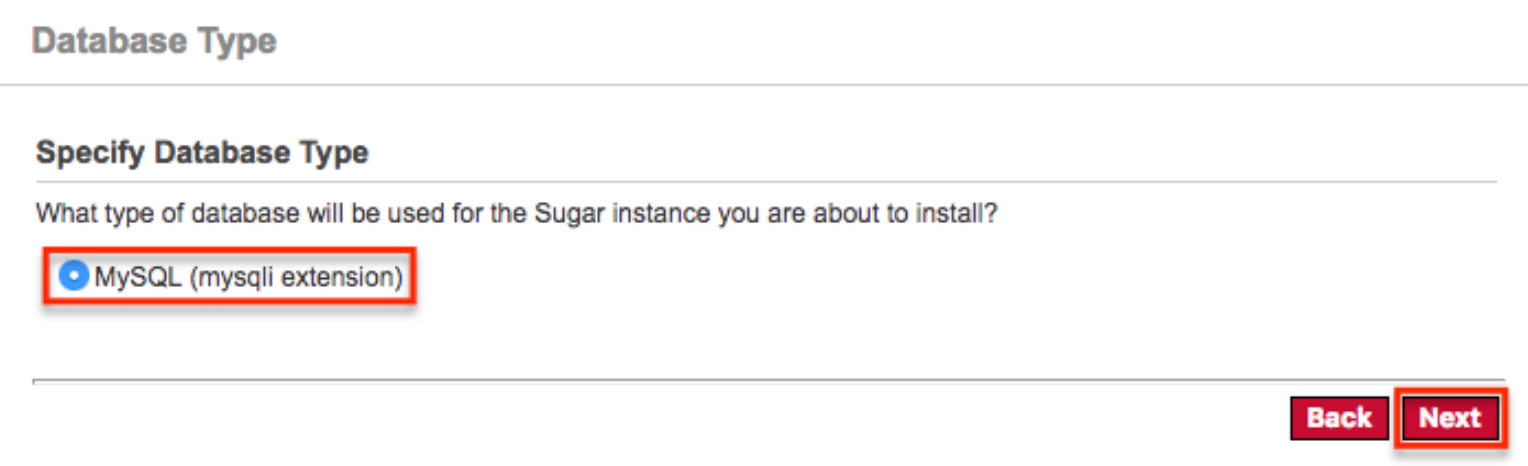Click the rule under "Specify Database Type"
This screenshot has height=466, width=1528.
click(x=764, y=182)
